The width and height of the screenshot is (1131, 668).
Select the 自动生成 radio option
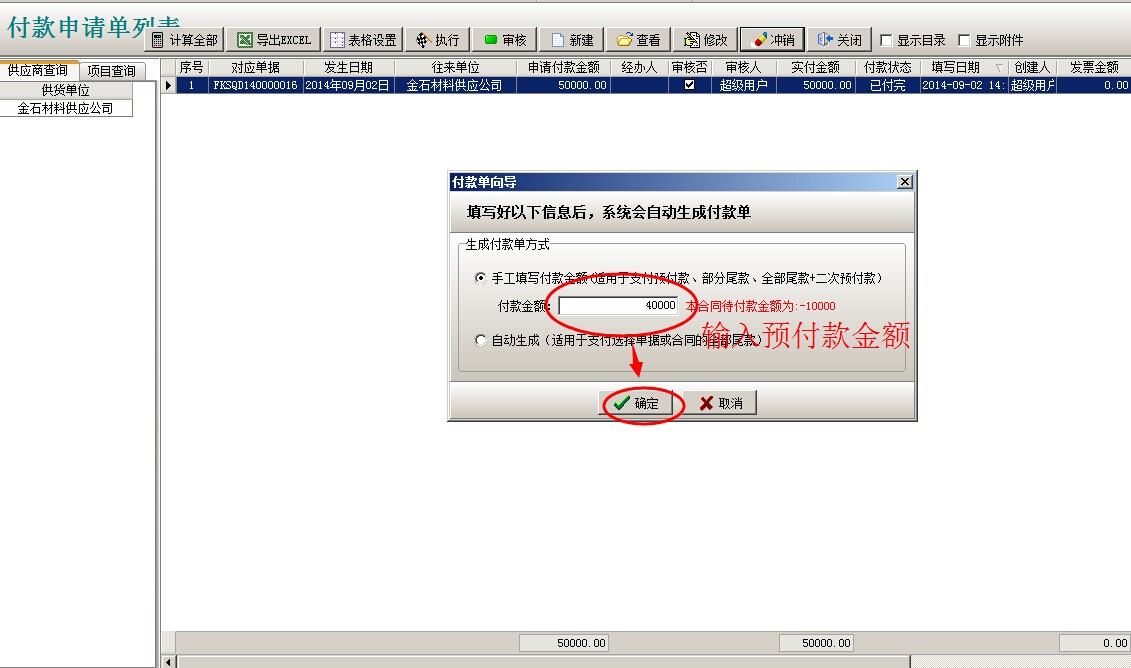pyautogui.click(x=481, y=340)
